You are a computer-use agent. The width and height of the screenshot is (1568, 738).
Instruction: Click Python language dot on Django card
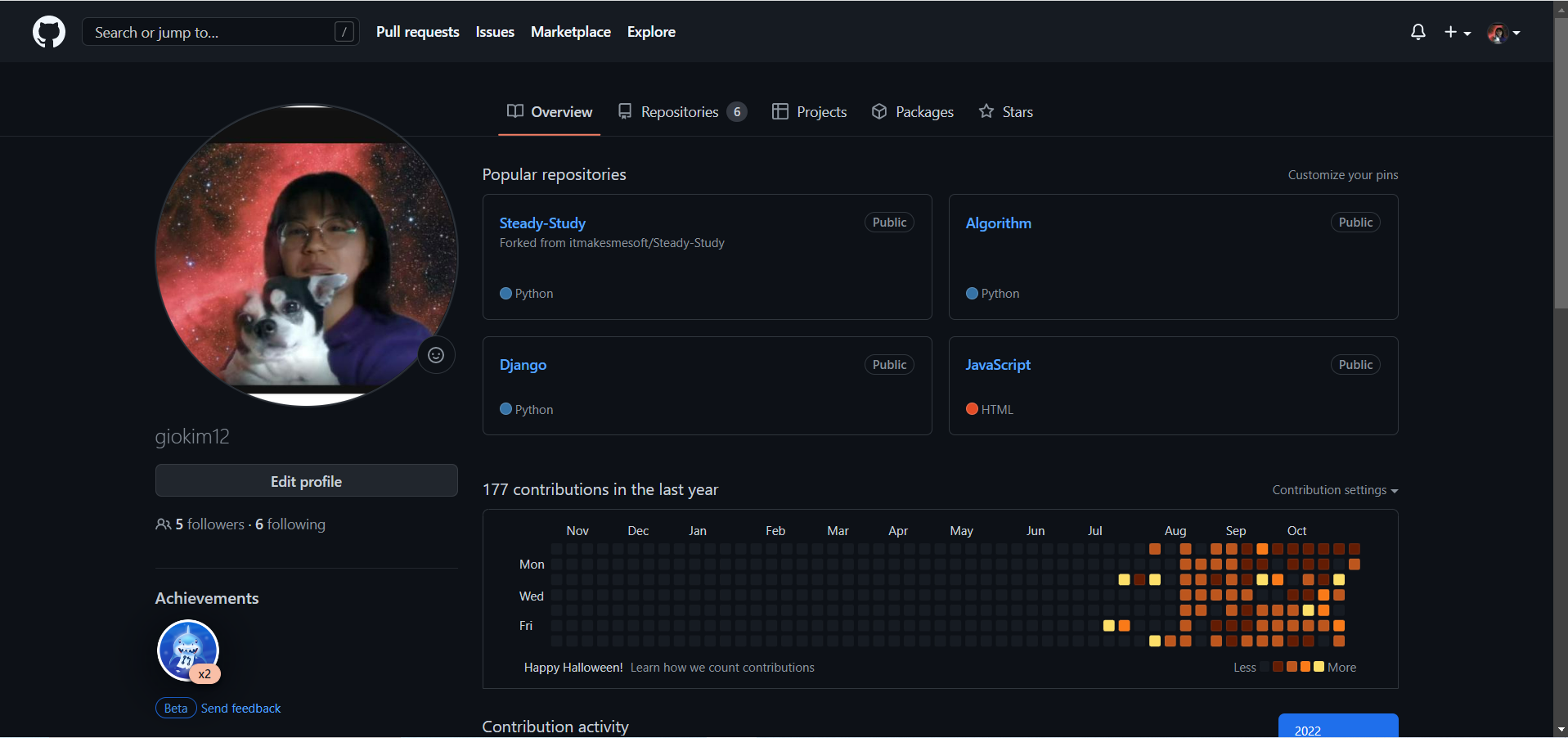point(505,409)
